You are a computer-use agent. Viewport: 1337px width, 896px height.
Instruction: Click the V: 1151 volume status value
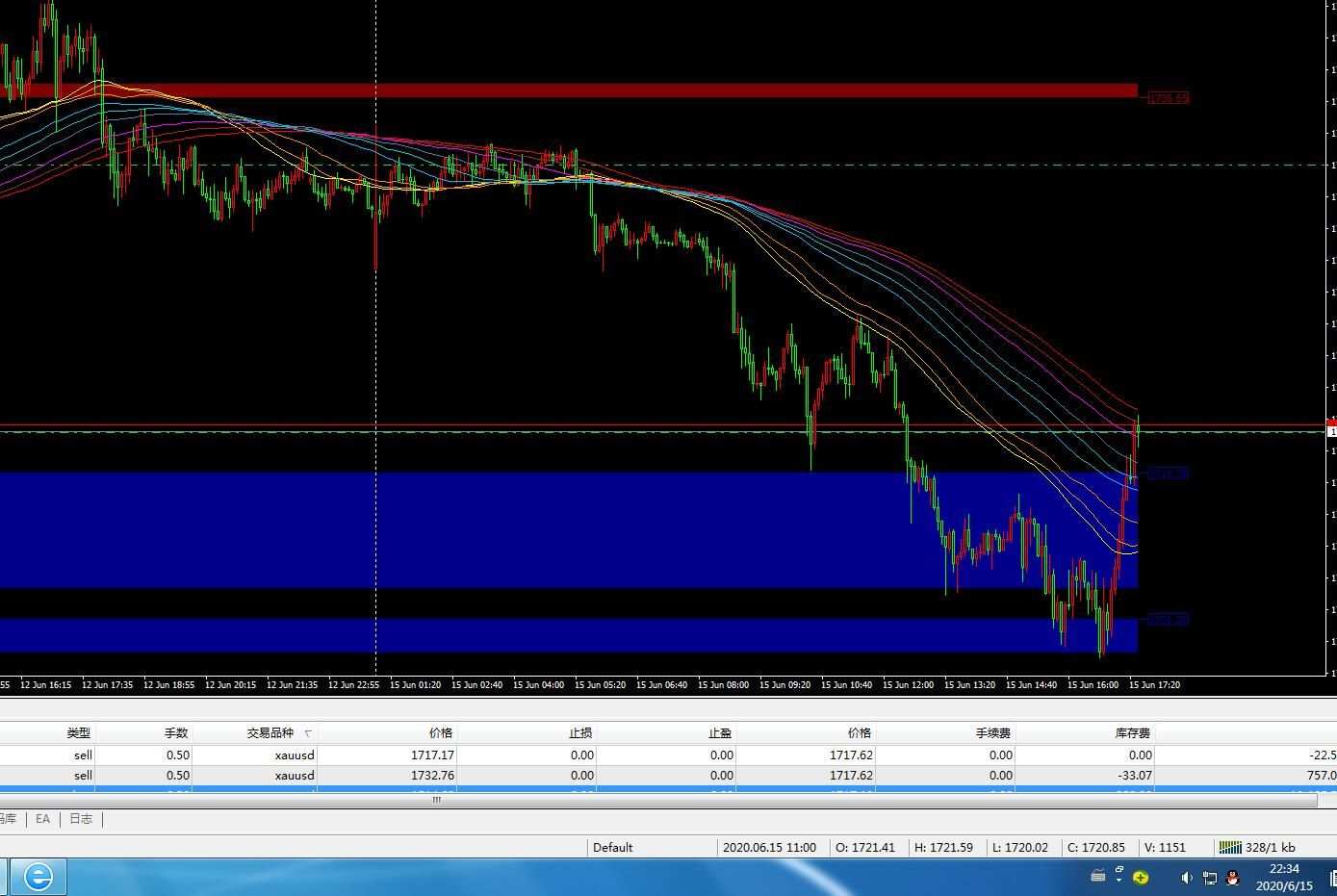(1165, 848)
